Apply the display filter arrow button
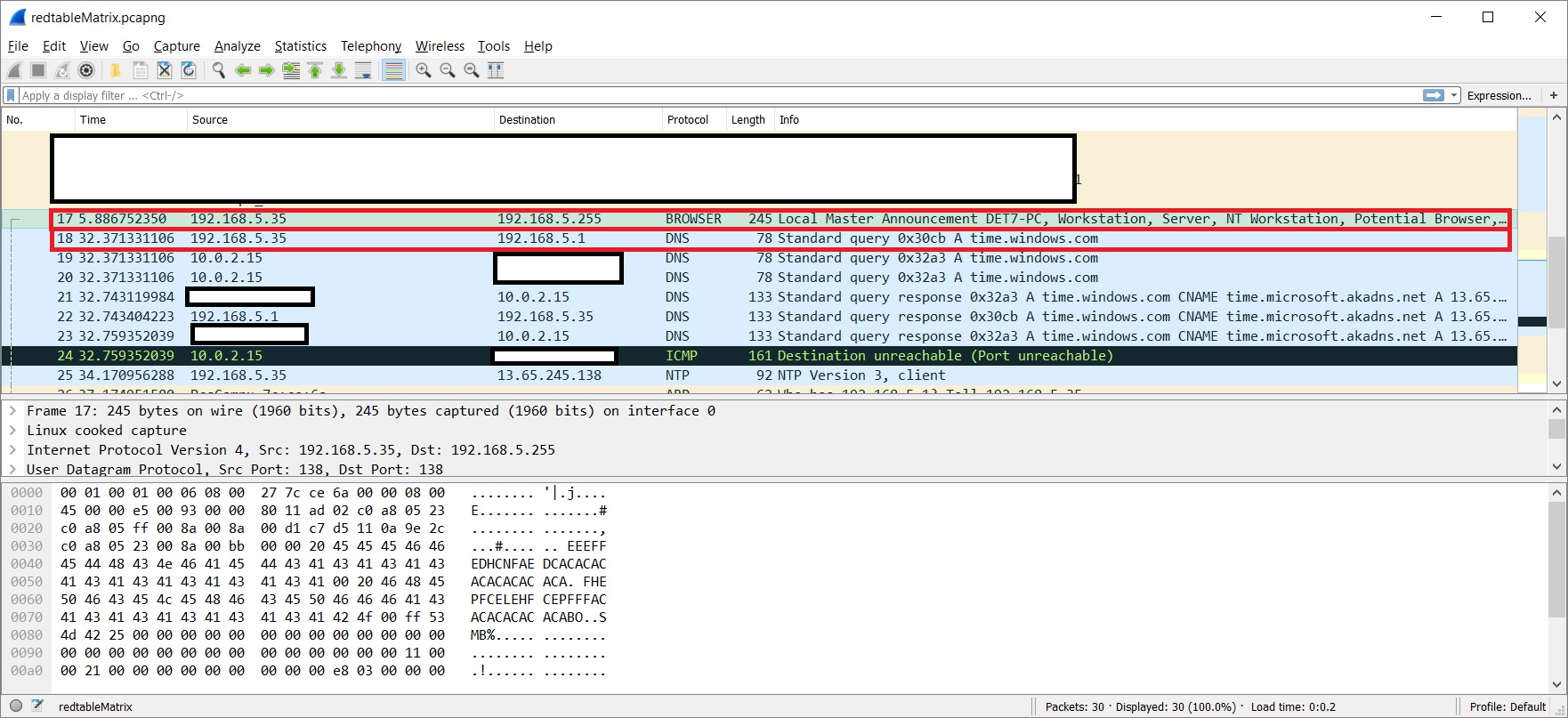This screenshot has height=718, width=1568. pyautogui.click(x=1433, y=95)
